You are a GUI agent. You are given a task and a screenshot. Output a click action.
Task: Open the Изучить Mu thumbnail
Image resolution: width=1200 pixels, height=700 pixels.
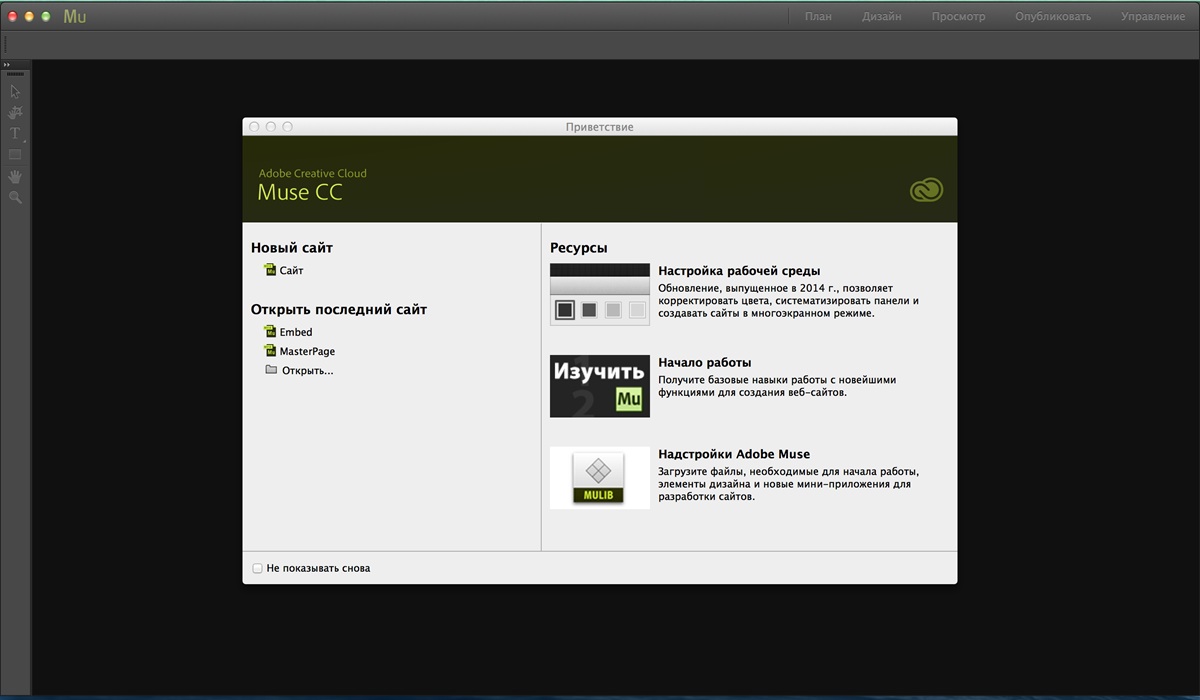[x=600, y=386]
